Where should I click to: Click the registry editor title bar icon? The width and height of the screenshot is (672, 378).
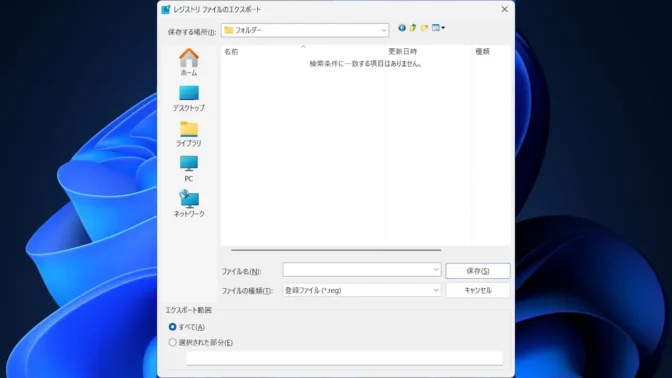coord(165,9)
